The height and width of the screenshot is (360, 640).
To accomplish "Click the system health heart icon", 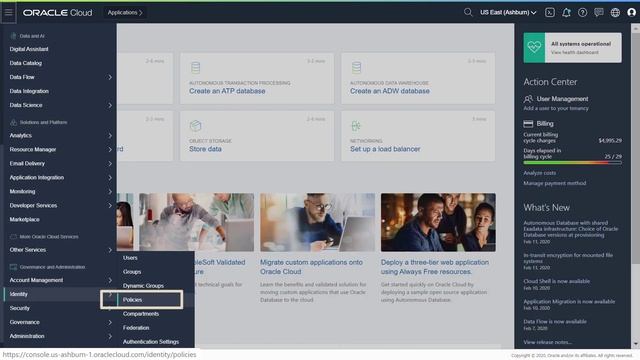I will pos(534,48).
